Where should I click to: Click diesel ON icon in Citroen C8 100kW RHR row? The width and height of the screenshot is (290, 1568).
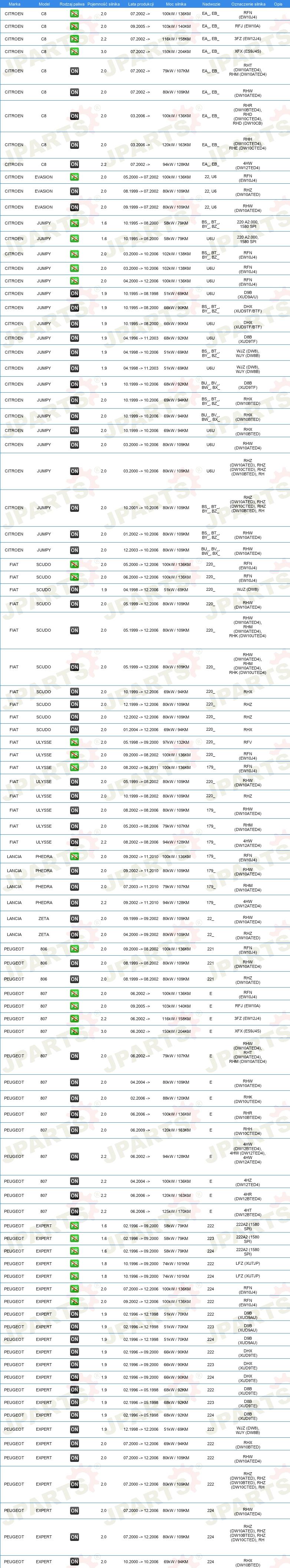74,116
